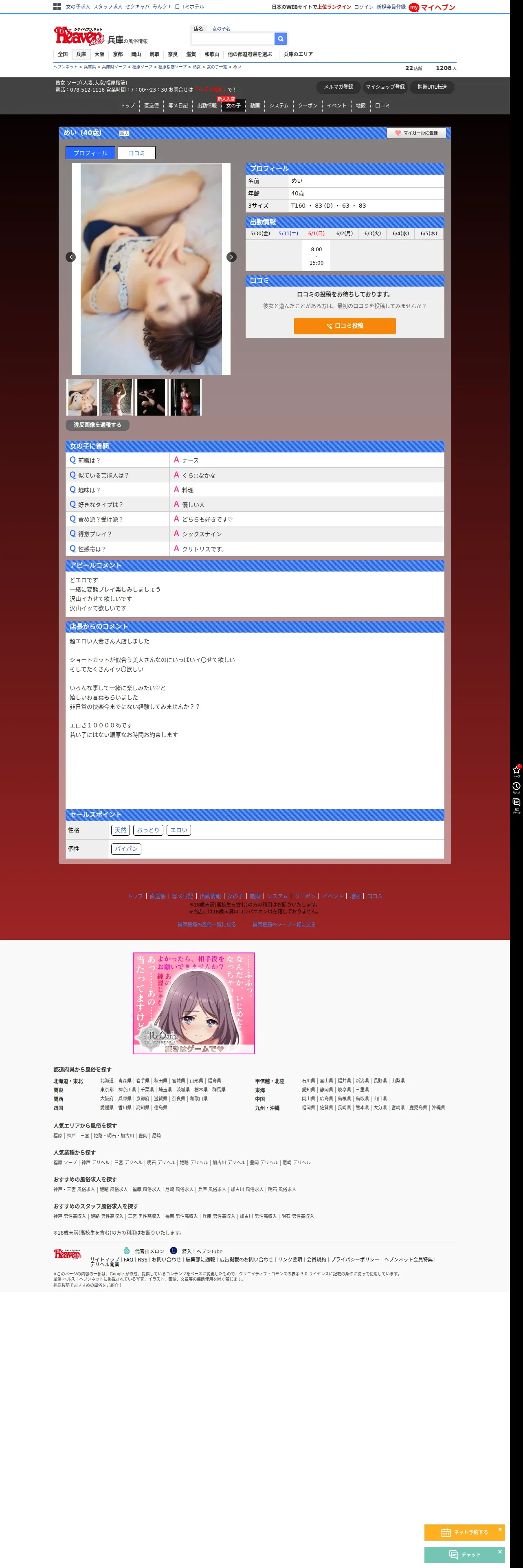Switch to the 口コミ profile tab
This screenshot has width=523, height=1568.
click(136, 153)
